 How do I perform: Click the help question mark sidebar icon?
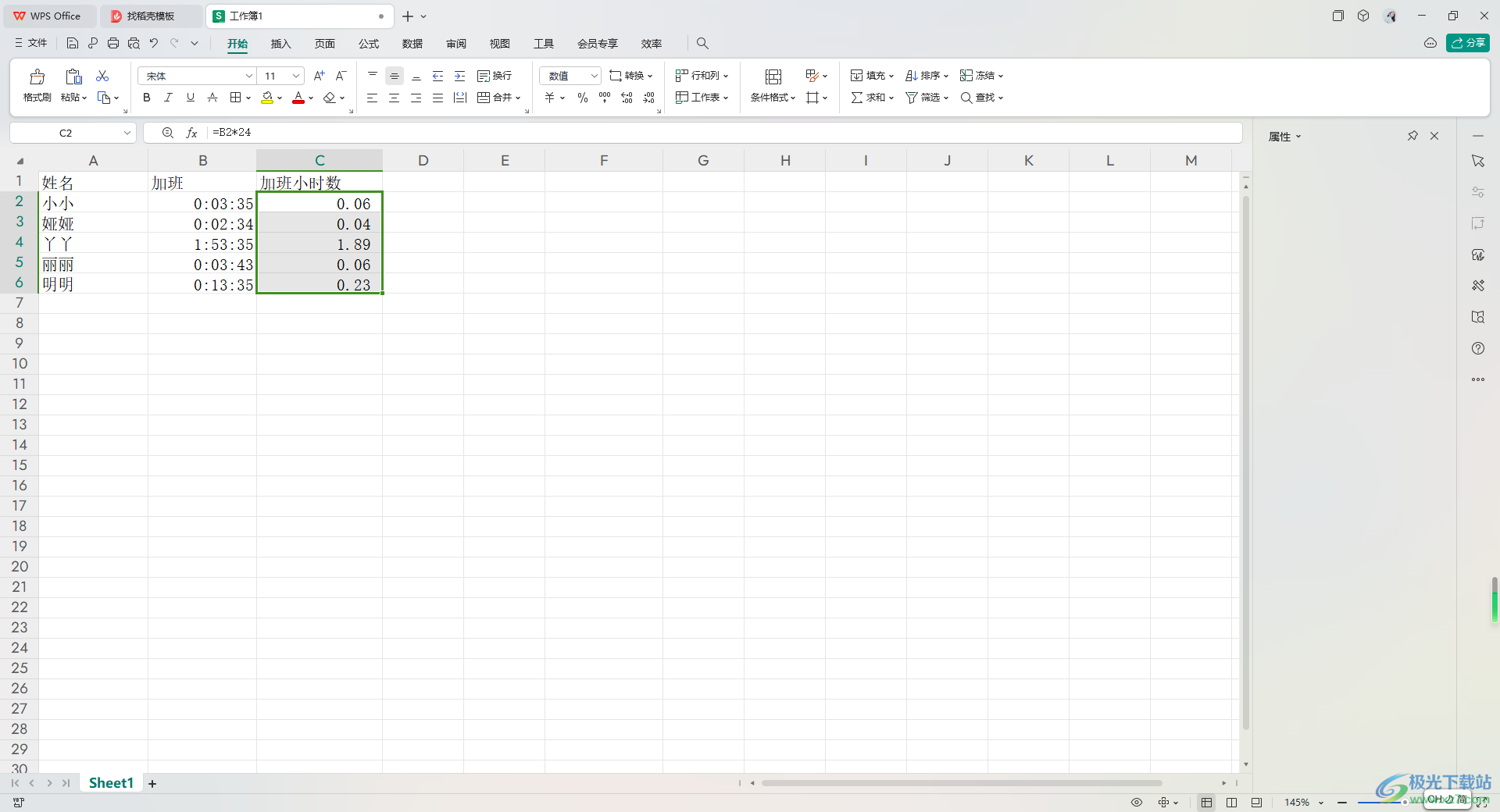pos(1478,348)
